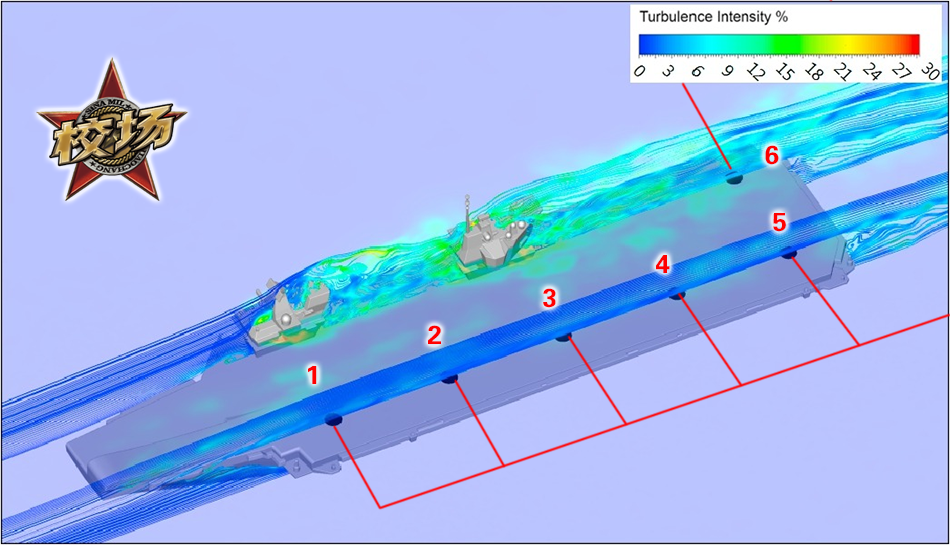Click the 0 tick label on the legend

(x=640, y=70)
